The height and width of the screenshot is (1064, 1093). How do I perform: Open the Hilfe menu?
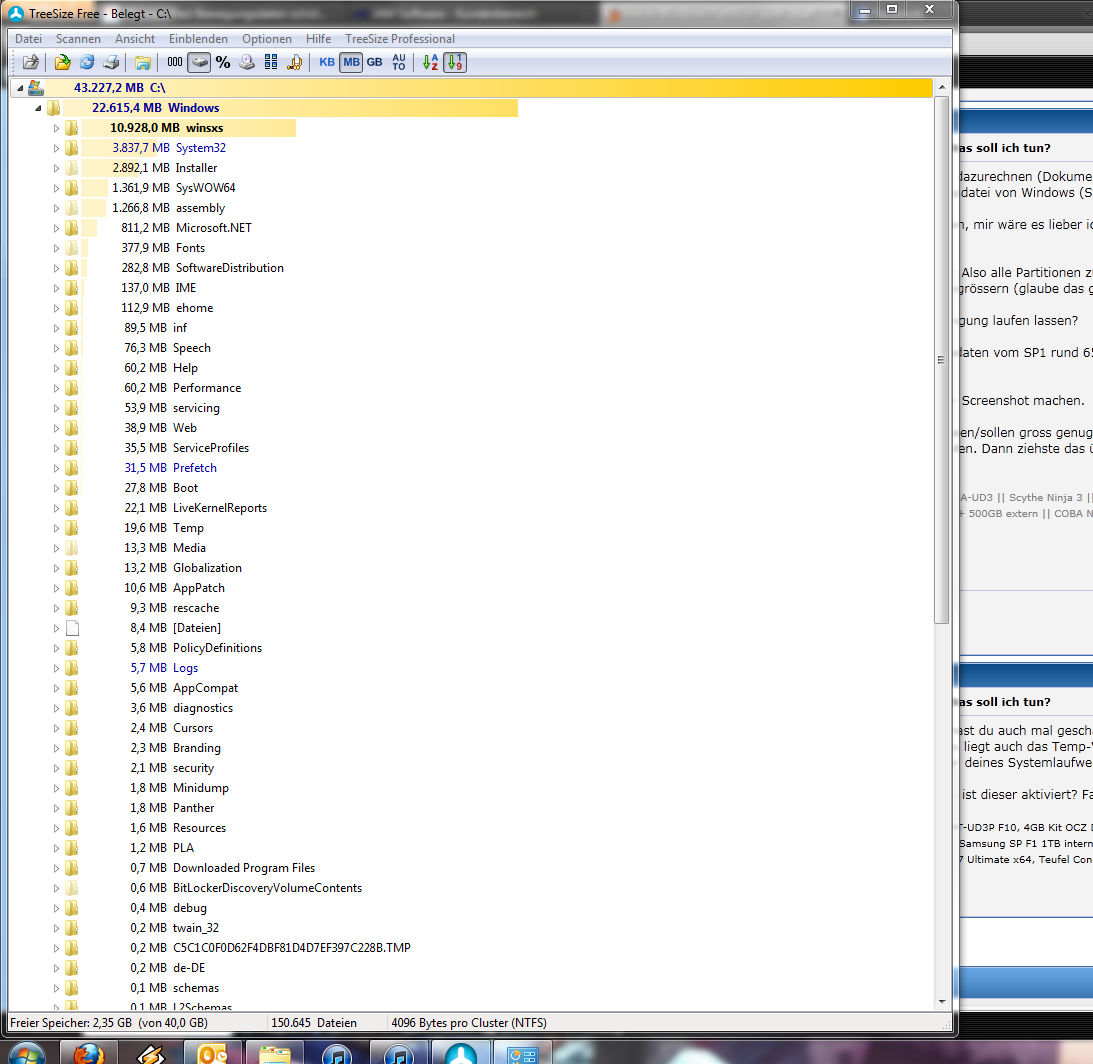click(319, 39)
